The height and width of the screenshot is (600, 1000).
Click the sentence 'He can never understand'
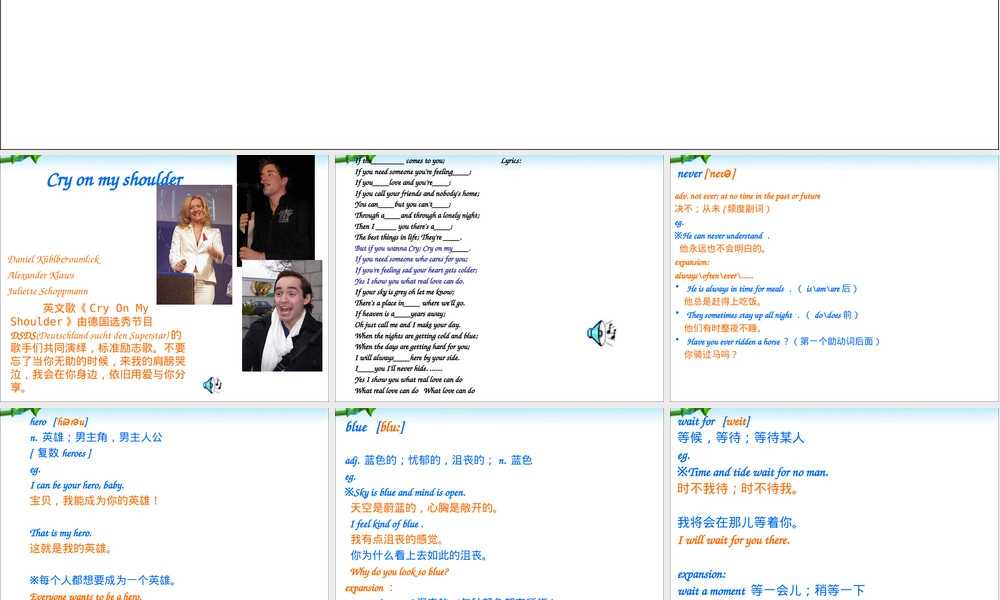tap(722, 235)
